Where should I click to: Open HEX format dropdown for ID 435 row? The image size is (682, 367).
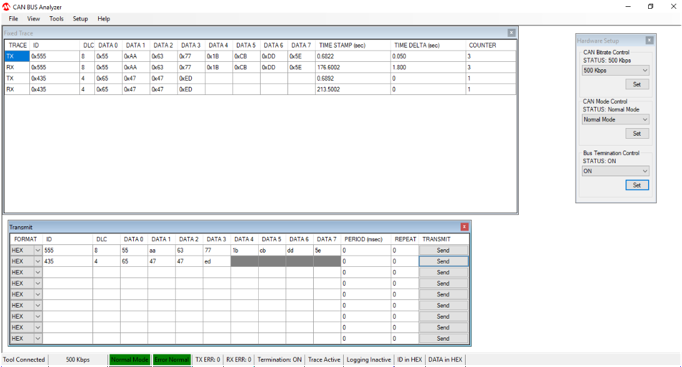point(38,261)
